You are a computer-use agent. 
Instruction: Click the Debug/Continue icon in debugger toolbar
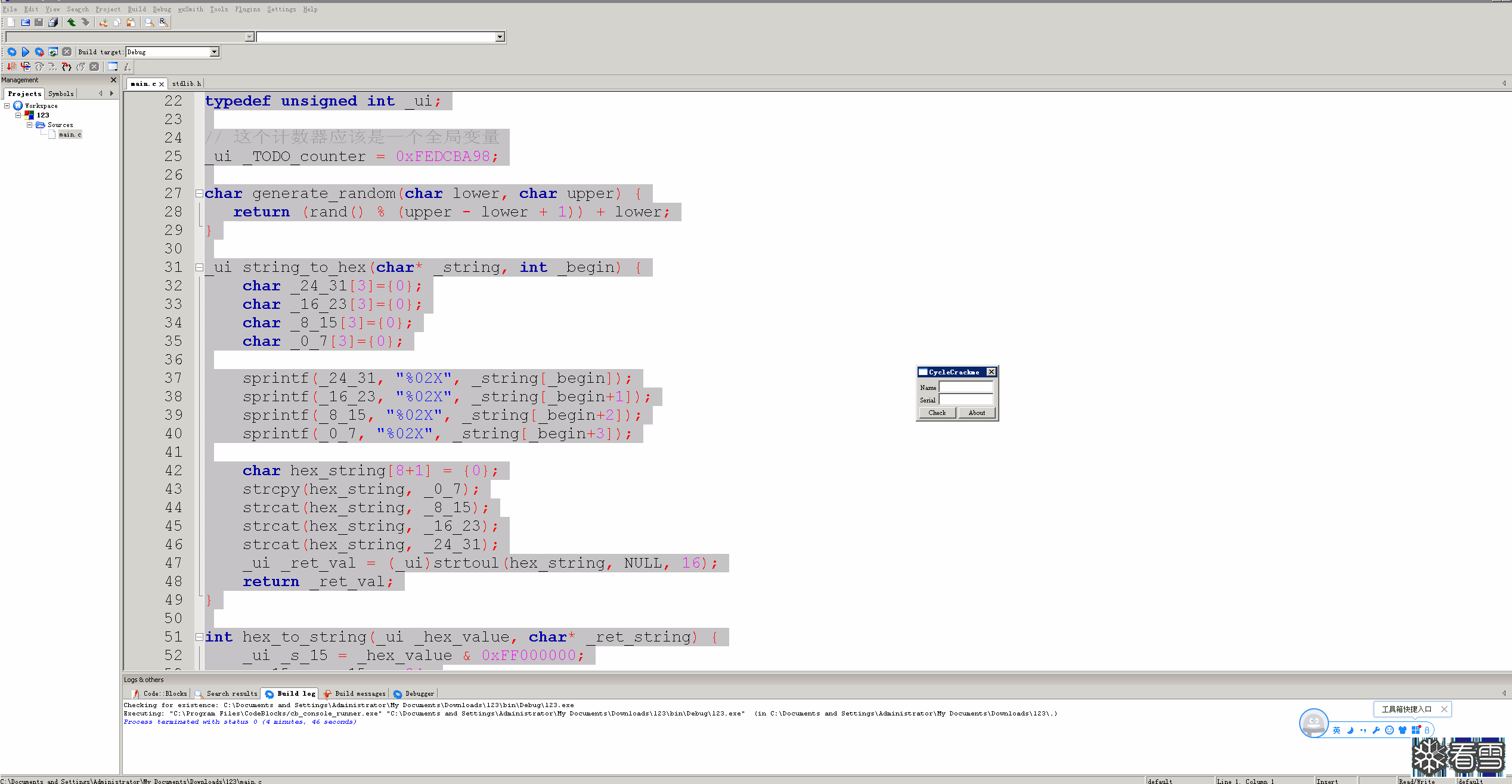tap(12, 67)
